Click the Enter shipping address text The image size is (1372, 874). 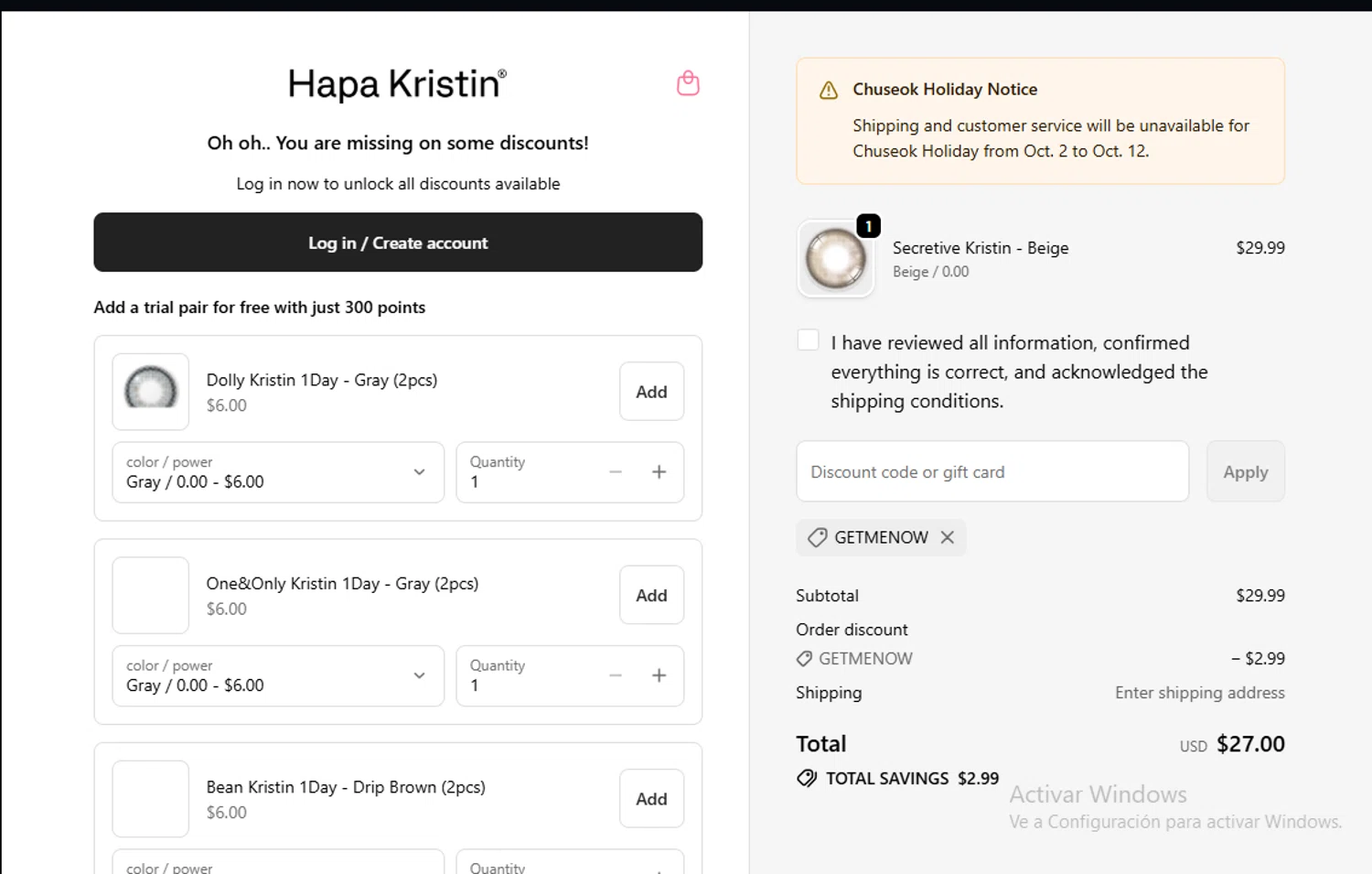pyautogui.click(x=1200, y=693)
